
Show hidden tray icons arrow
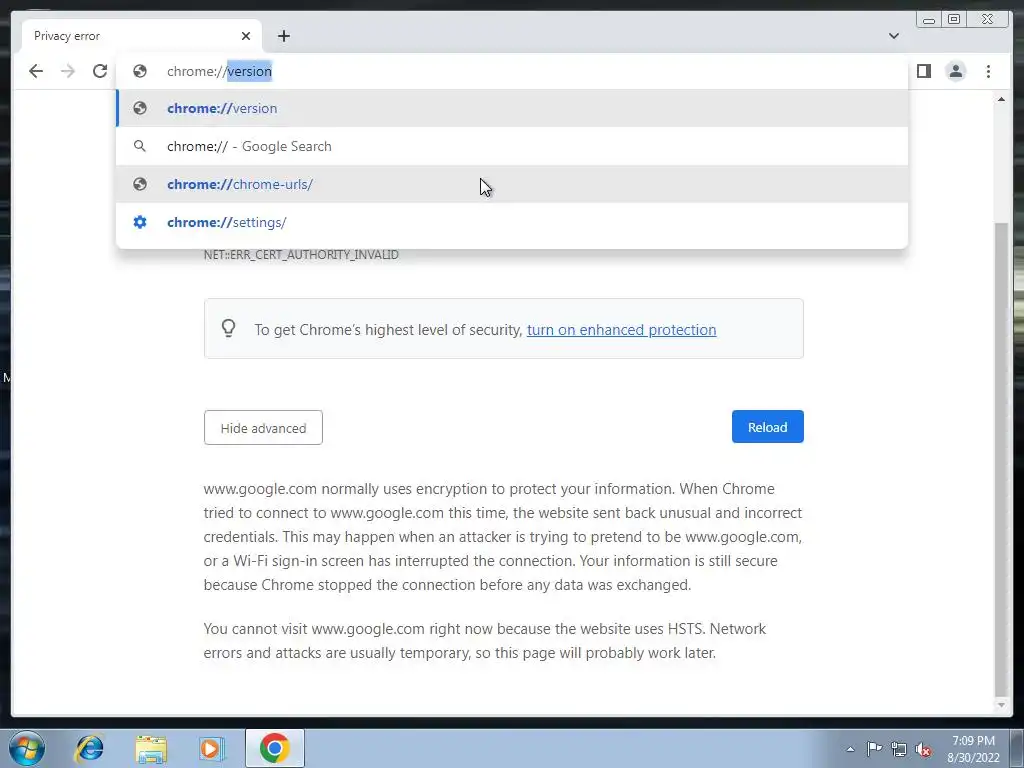(x=850, y=749)
